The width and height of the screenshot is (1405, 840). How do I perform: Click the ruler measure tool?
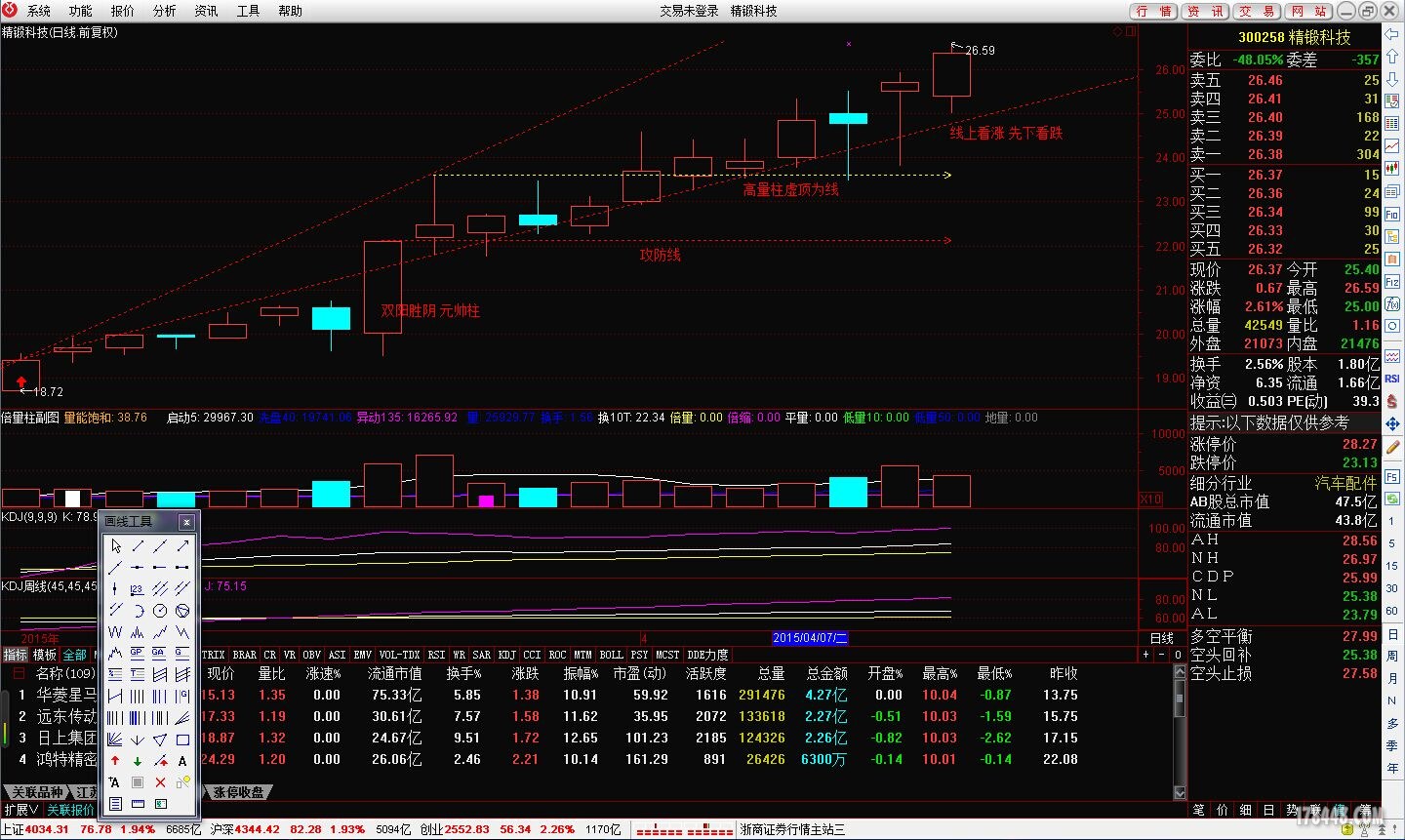coord(138,804)
